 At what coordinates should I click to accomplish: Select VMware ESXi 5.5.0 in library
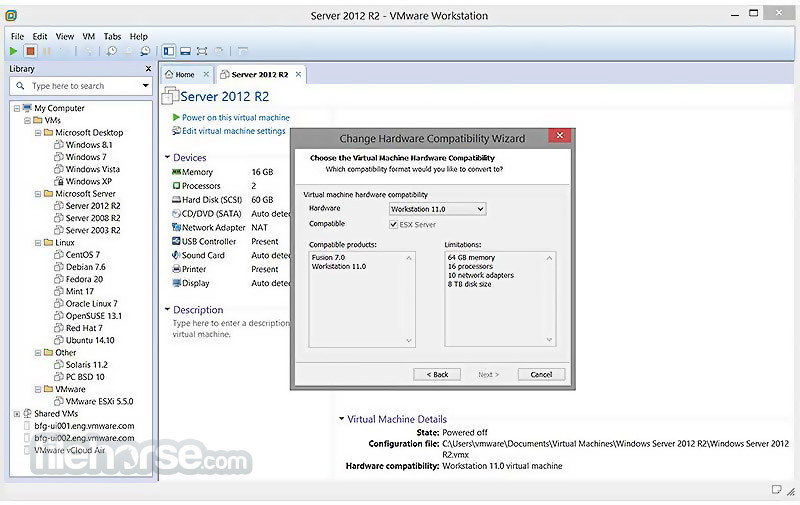99,401
